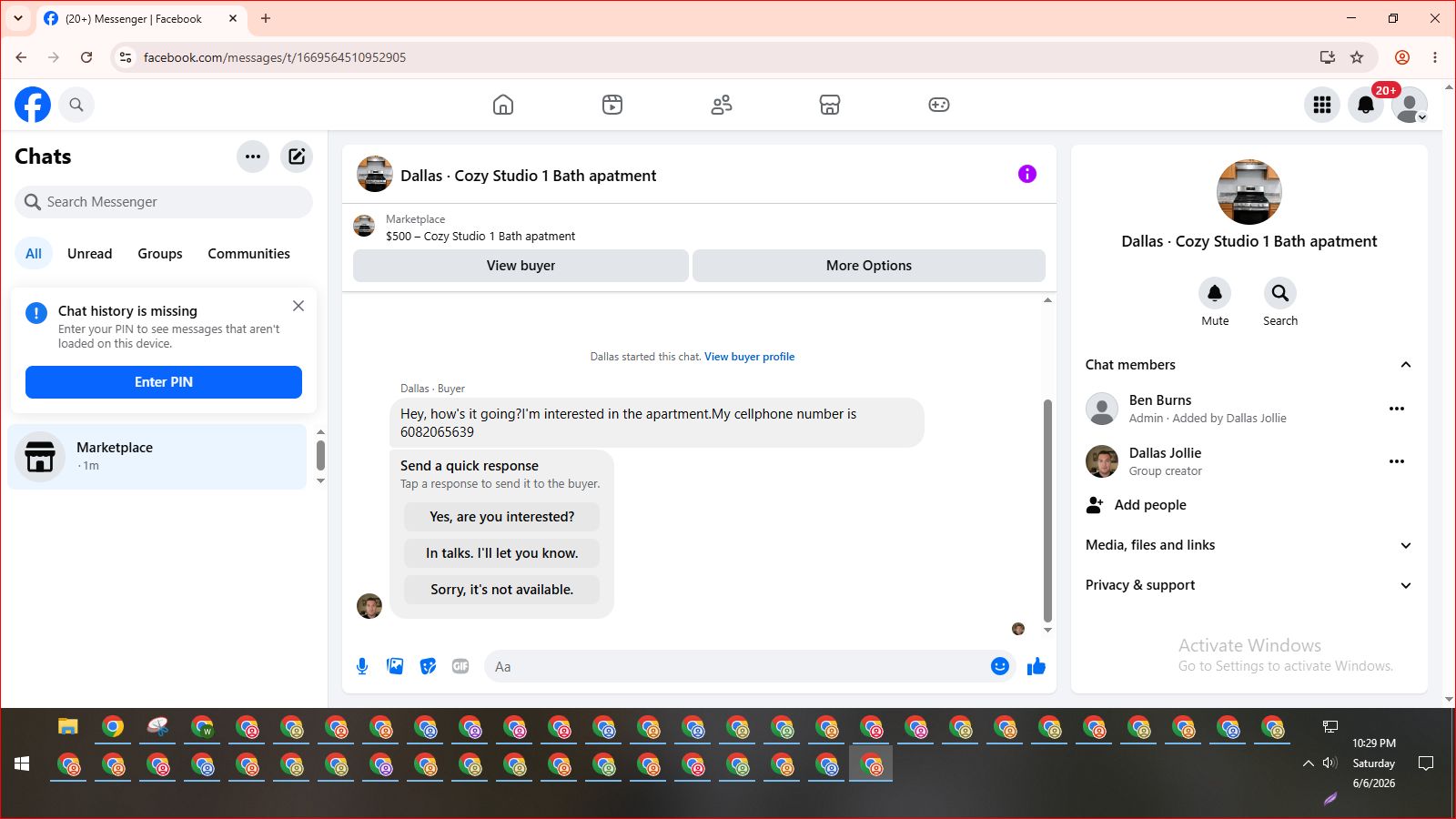The image size is (1456, 819).
Task: Open the View buyer profile link
Action: point(750,357)
